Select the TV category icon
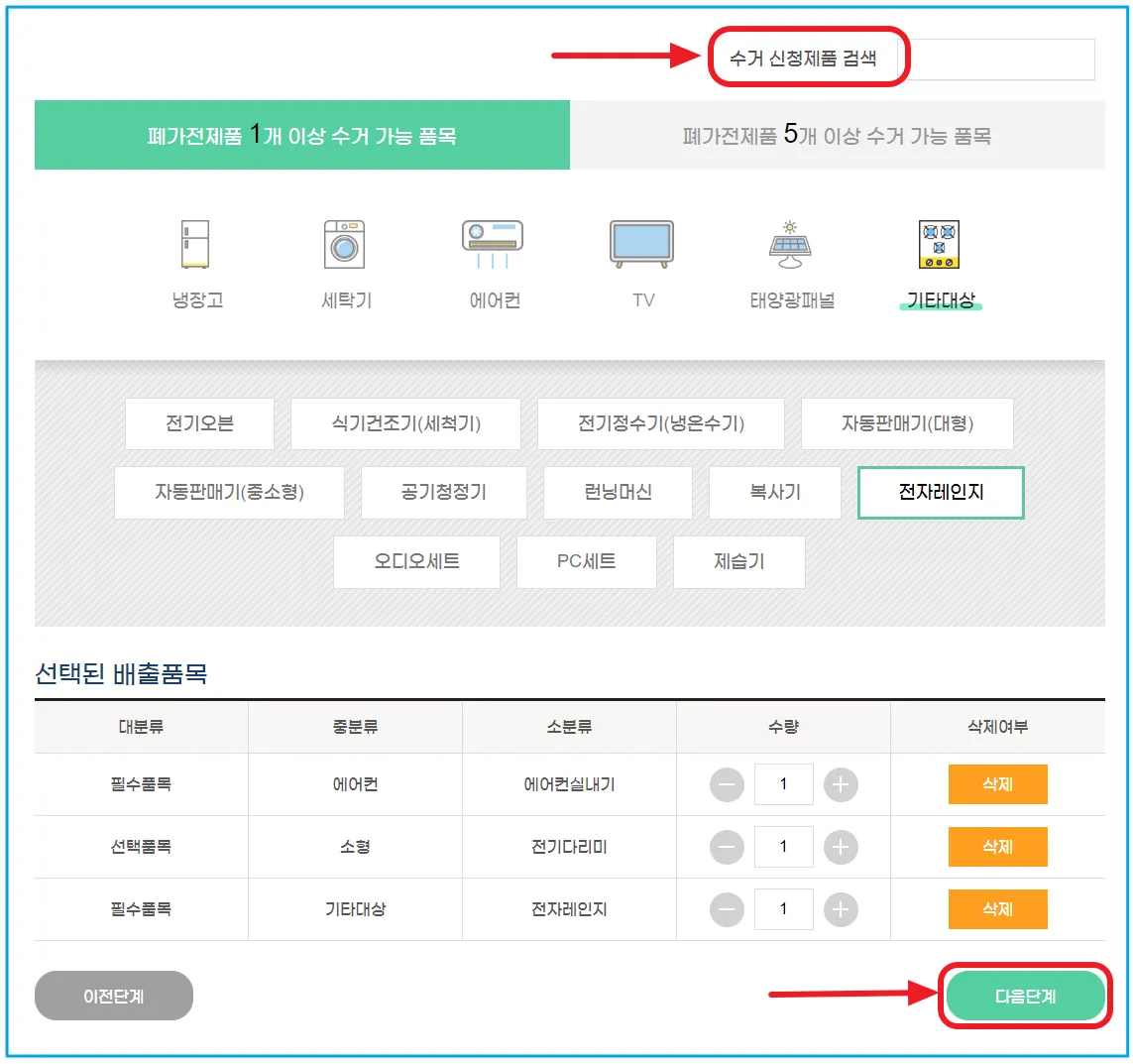The width and height of the screenshot is (1133, 1064). (x=640, y=258)
